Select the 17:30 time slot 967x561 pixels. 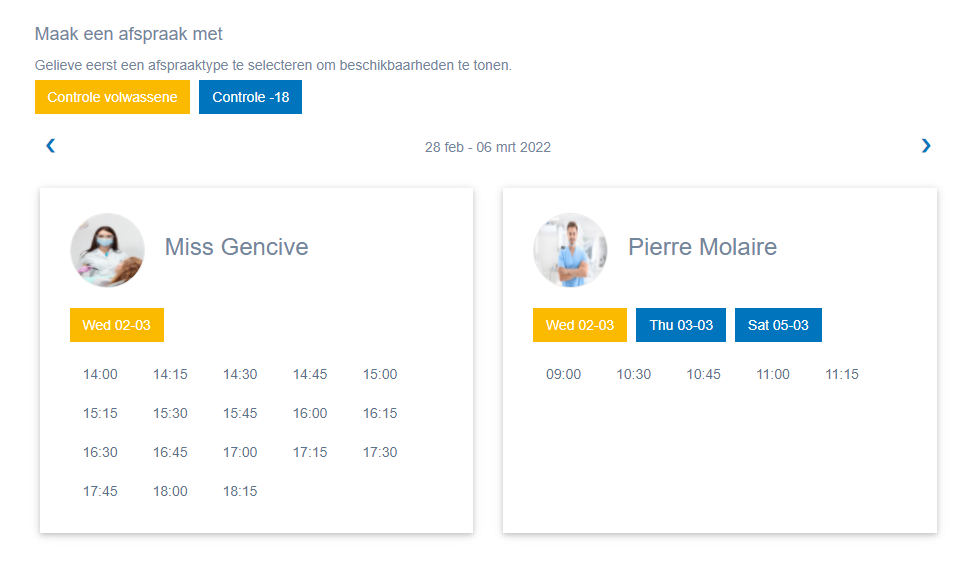pos(380,452)
